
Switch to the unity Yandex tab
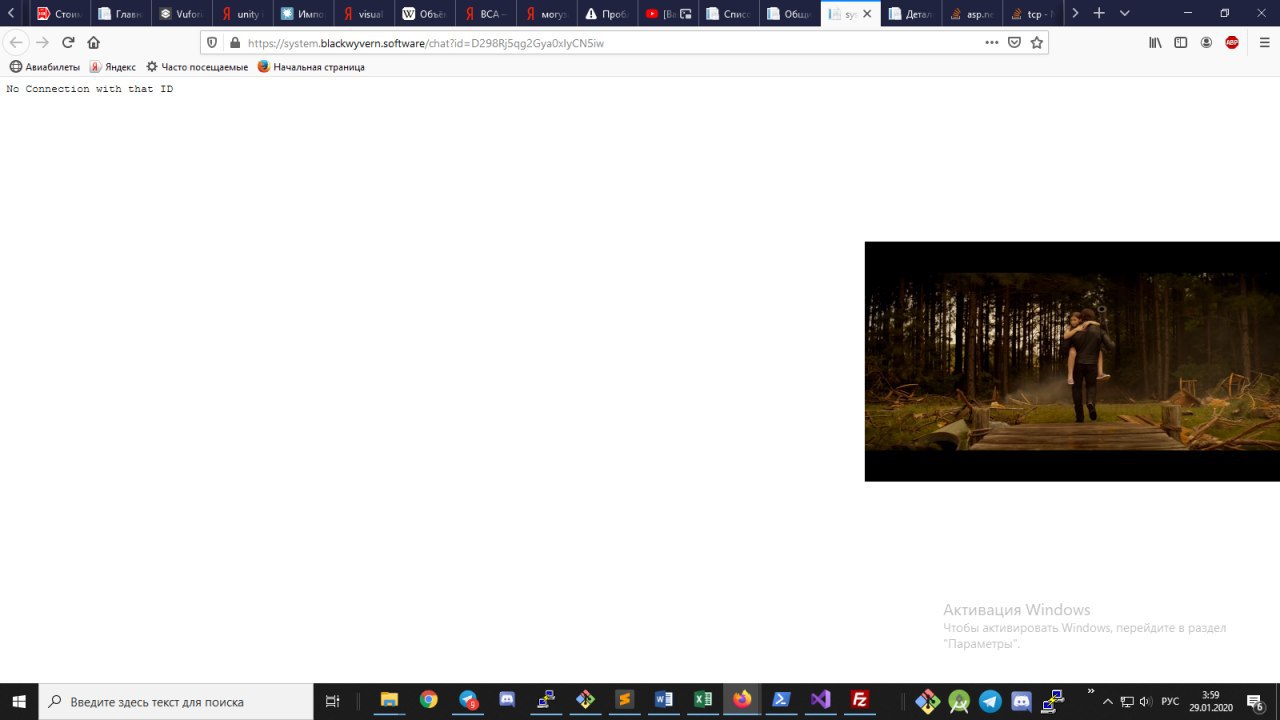242,14
